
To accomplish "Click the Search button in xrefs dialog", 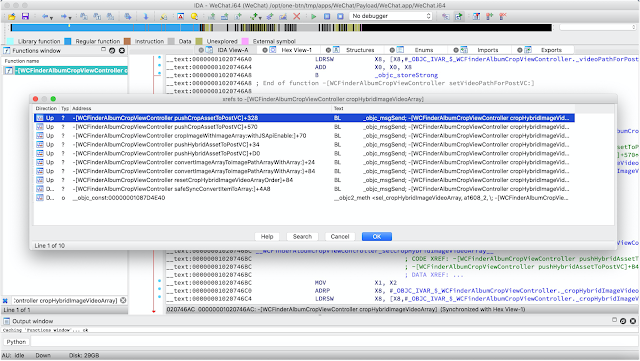I will coord(302,236).
